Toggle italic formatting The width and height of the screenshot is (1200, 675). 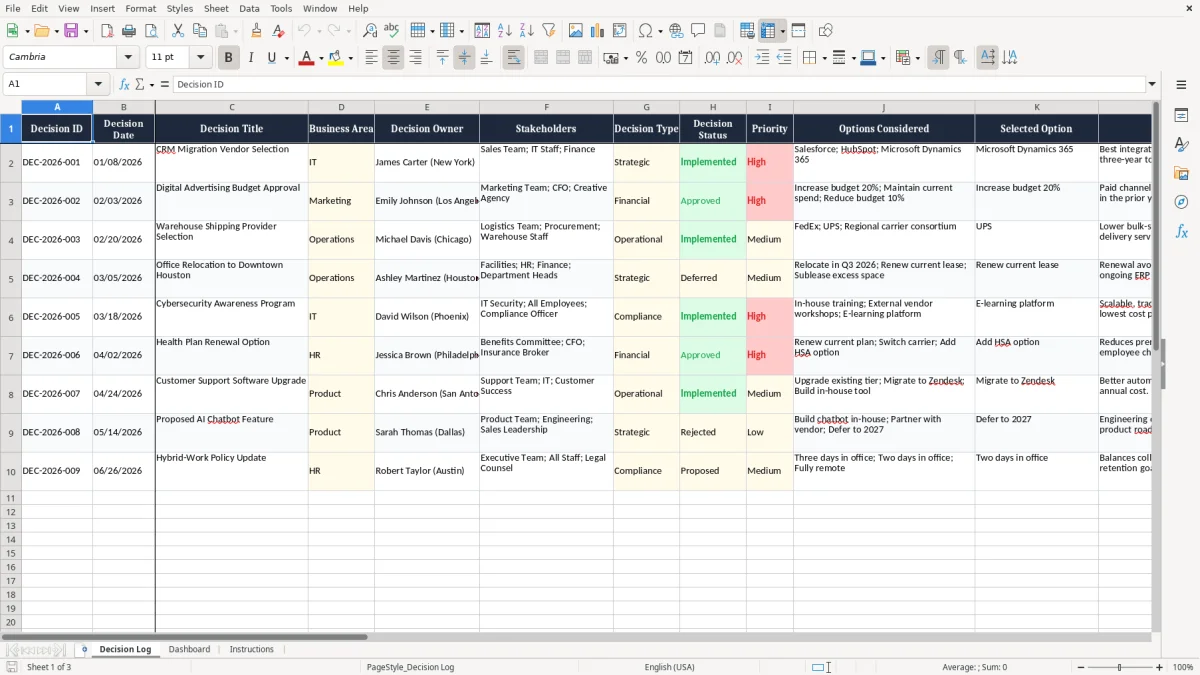point(250,58)
